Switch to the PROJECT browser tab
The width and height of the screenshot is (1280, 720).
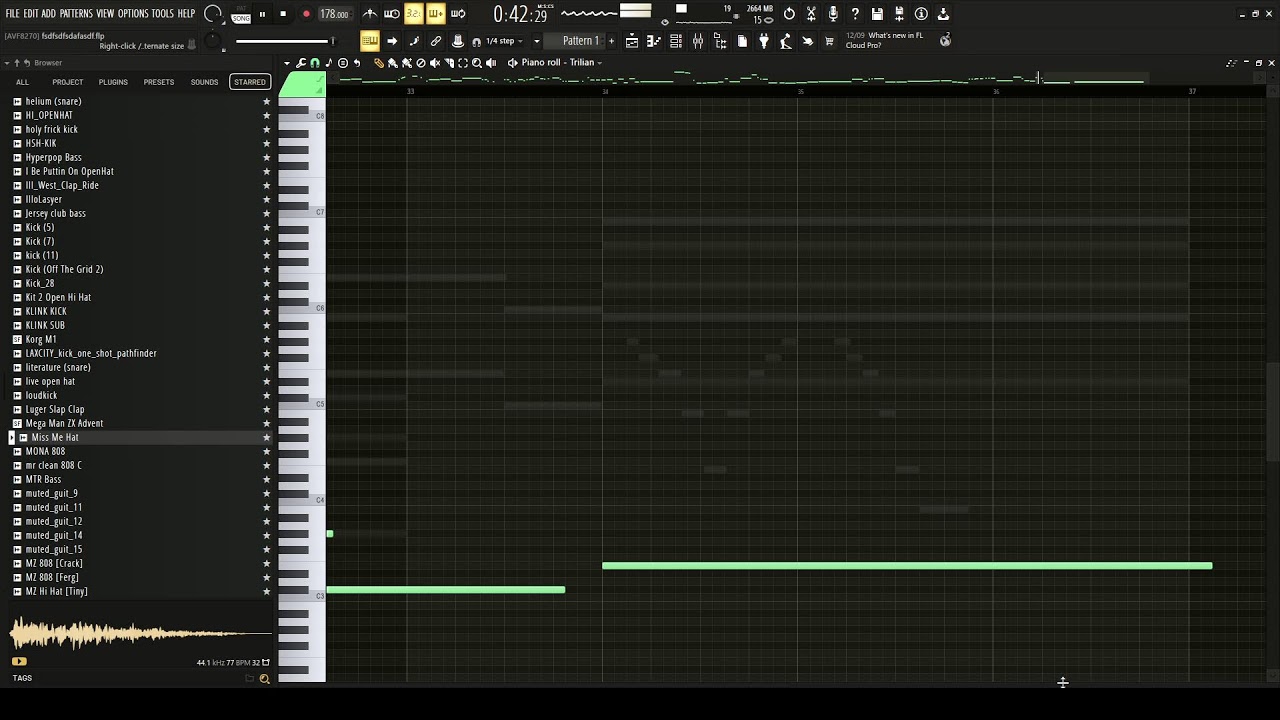(x=67, y=82)
